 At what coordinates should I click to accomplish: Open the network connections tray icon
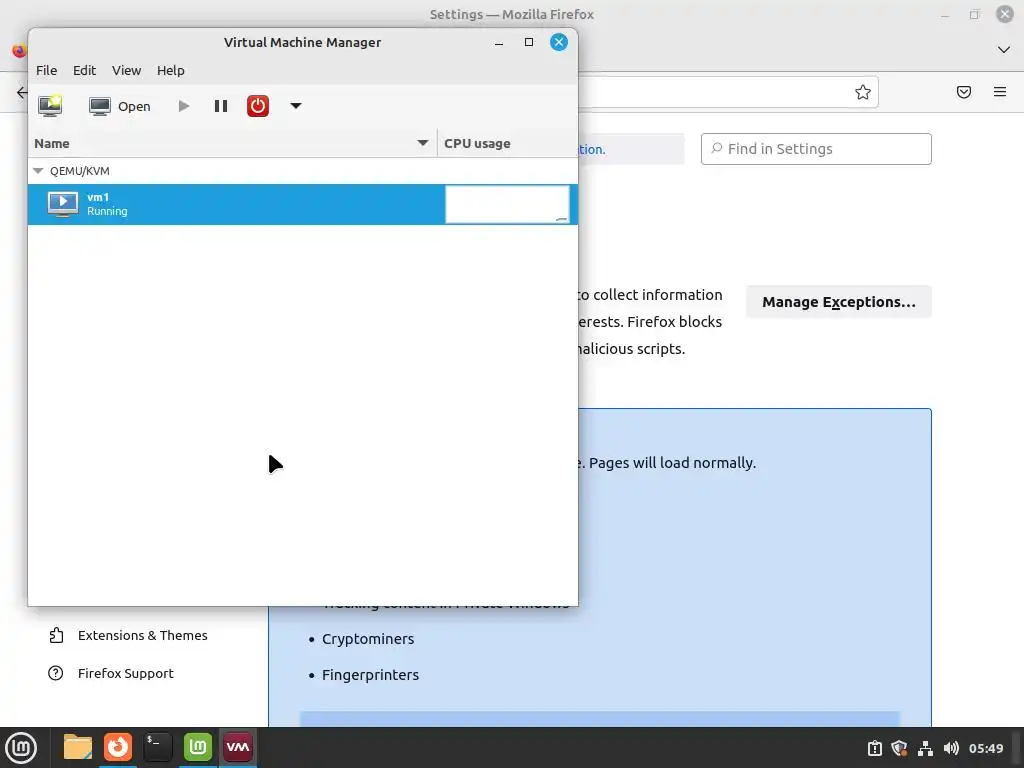(x=925, y=748)
